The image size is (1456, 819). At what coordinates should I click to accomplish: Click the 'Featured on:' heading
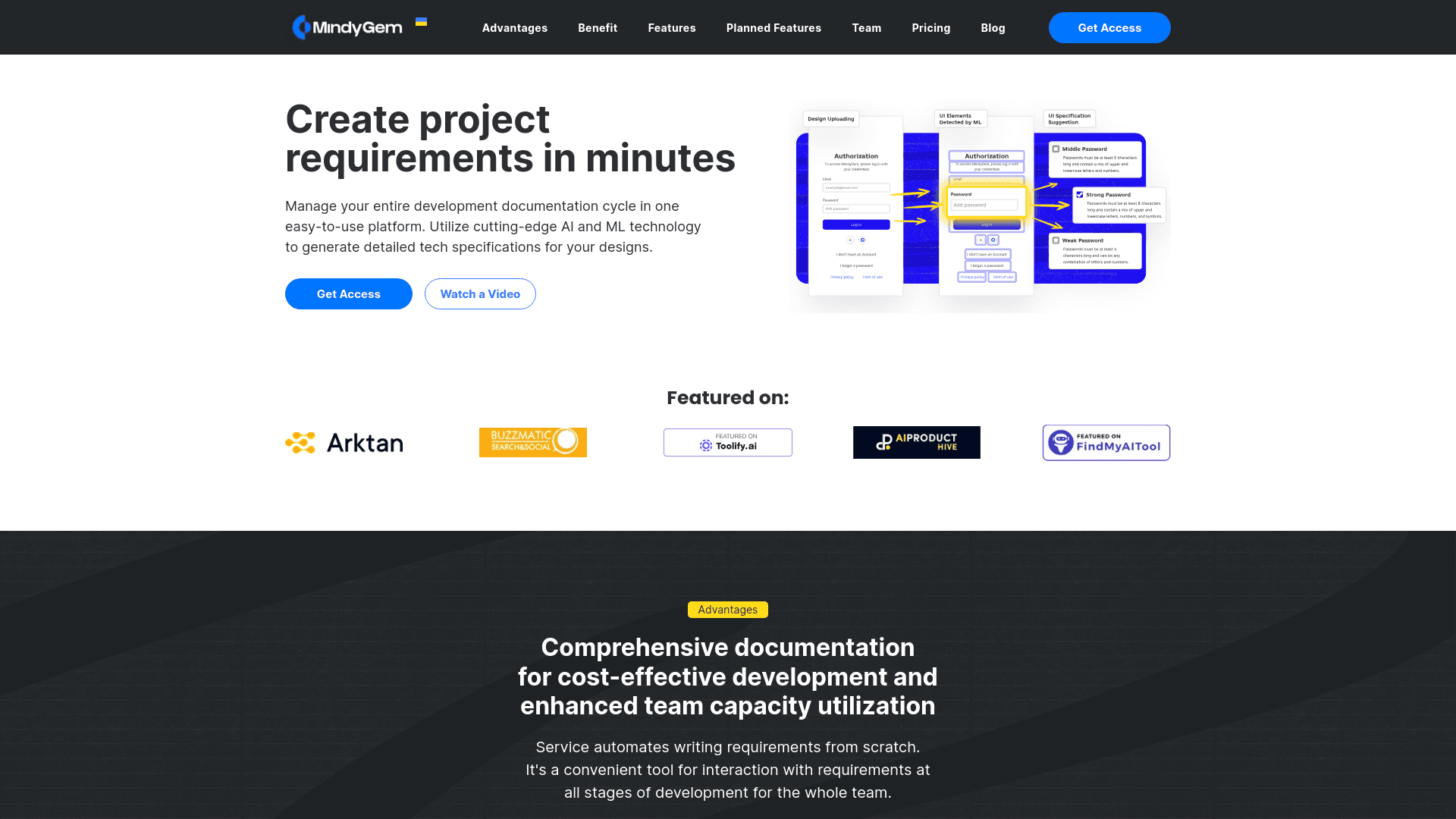tap(728, 398)
